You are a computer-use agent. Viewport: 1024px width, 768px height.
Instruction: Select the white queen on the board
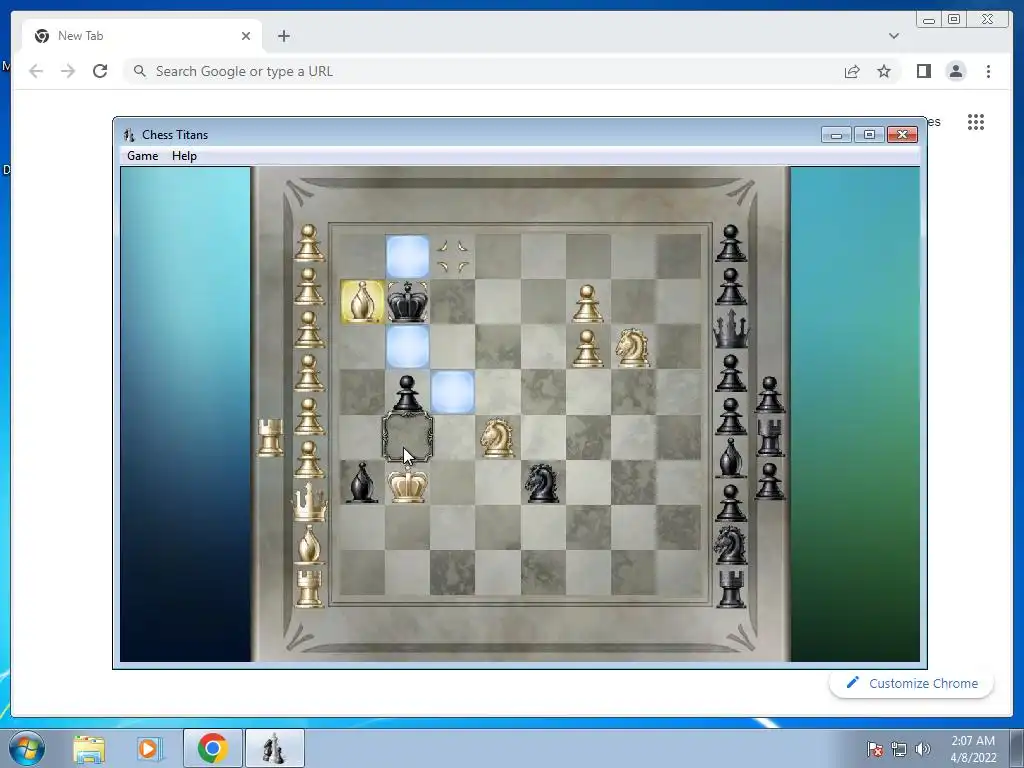coord(408,485)
